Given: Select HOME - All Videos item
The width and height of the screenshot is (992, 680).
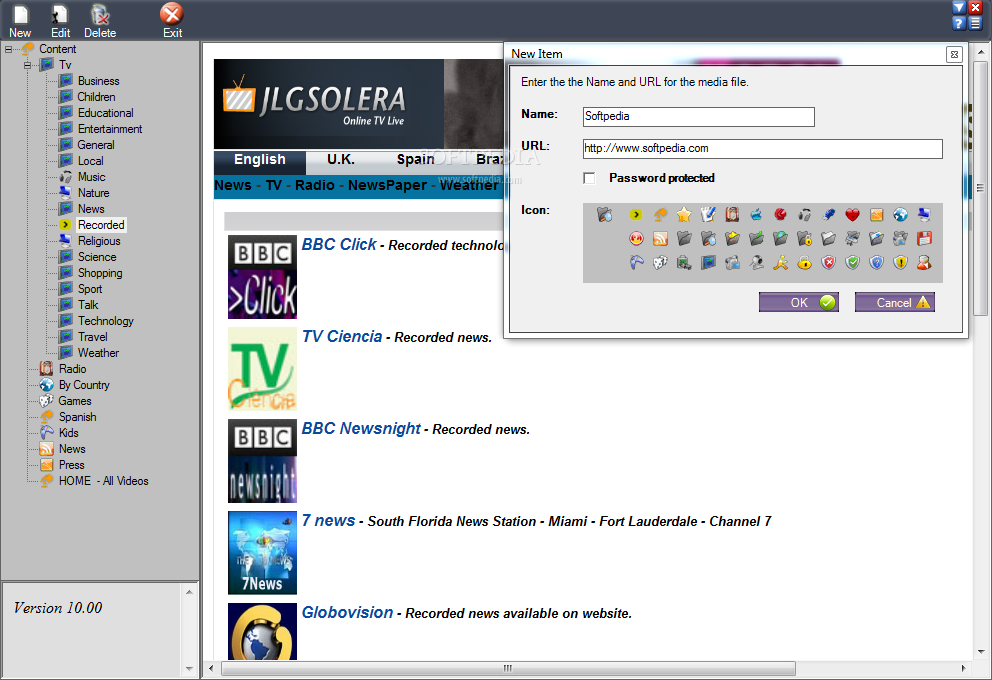Looking at the screenshot, I should tap(104, 481).
